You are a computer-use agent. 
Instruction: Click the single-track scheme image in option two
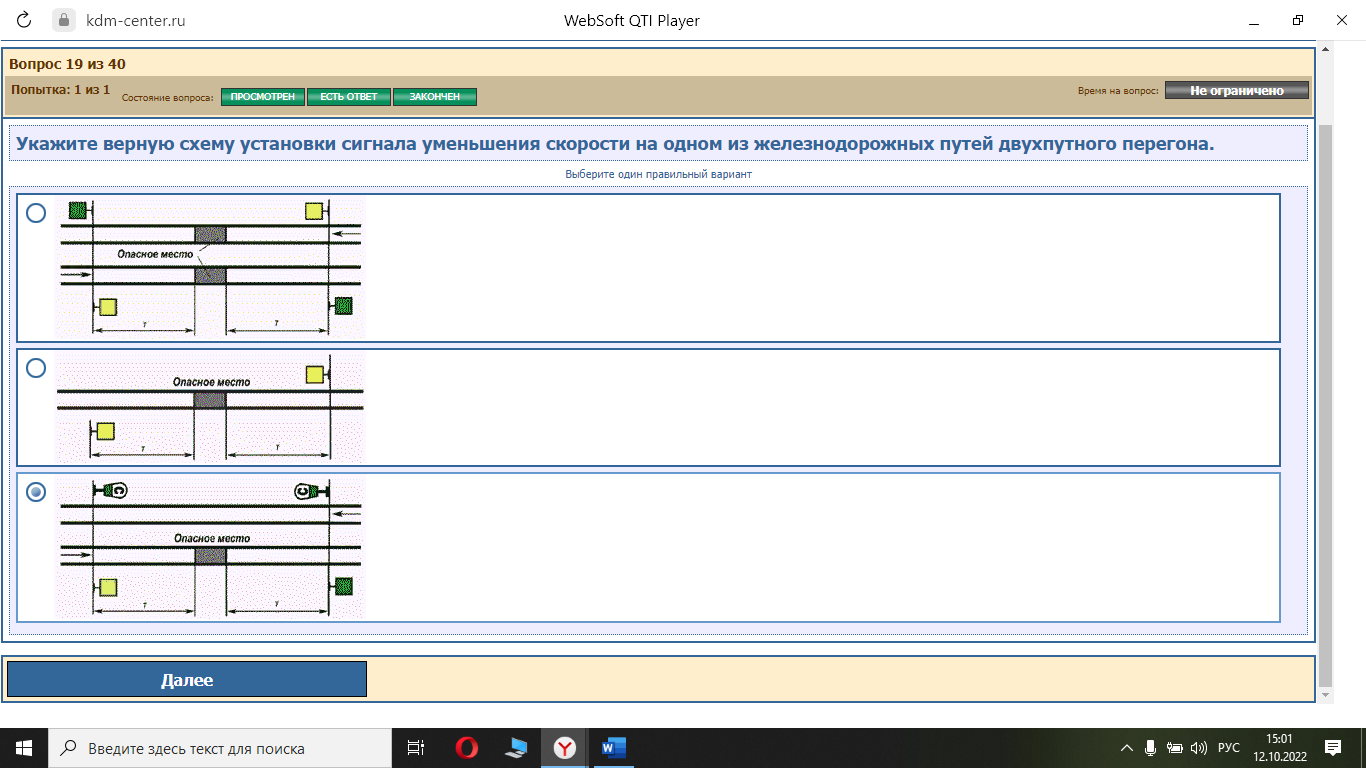[x=210, y=408]
